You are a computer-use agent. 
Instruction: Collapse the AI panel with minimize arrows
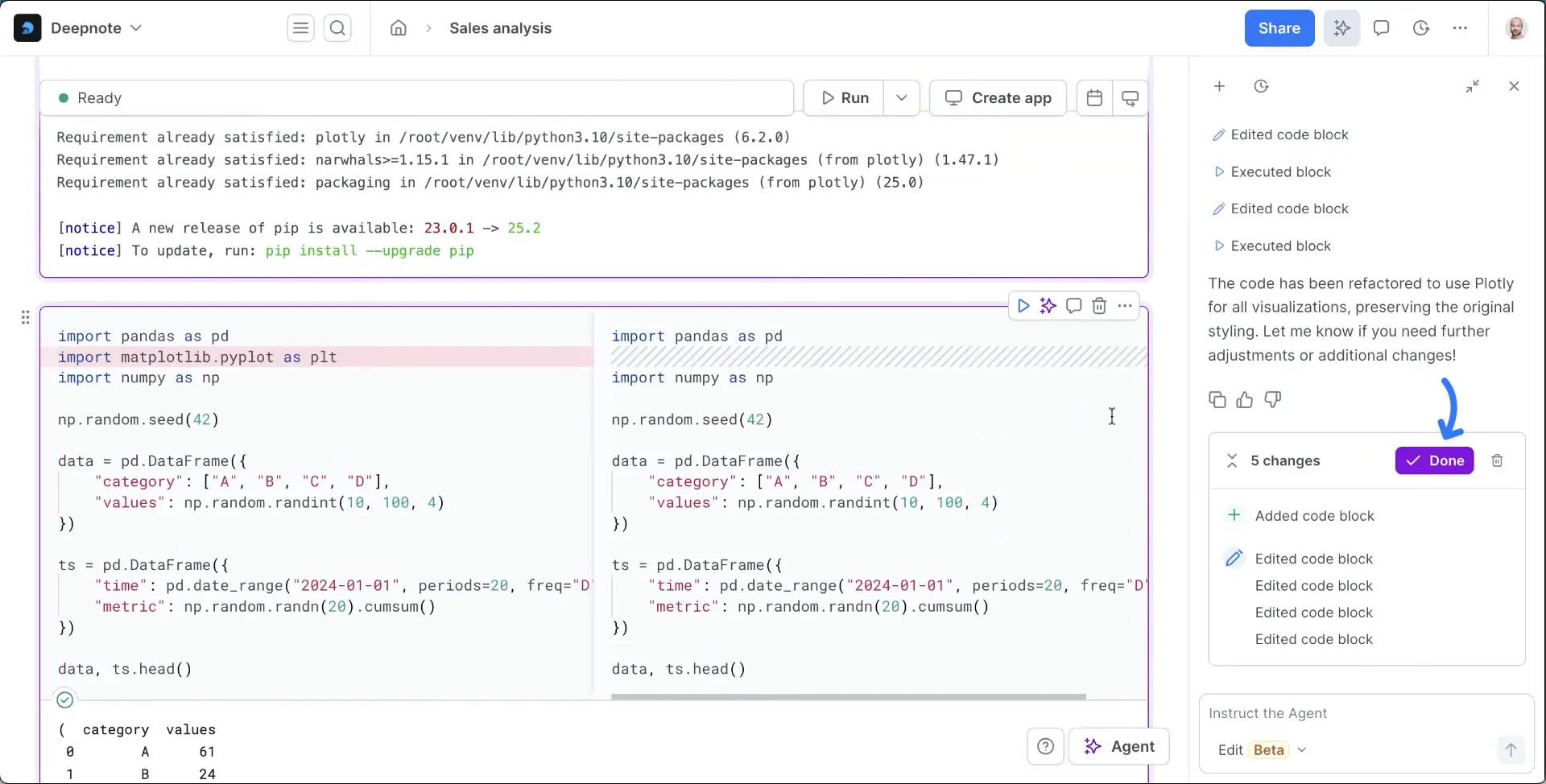click(x=1474, y=86)
